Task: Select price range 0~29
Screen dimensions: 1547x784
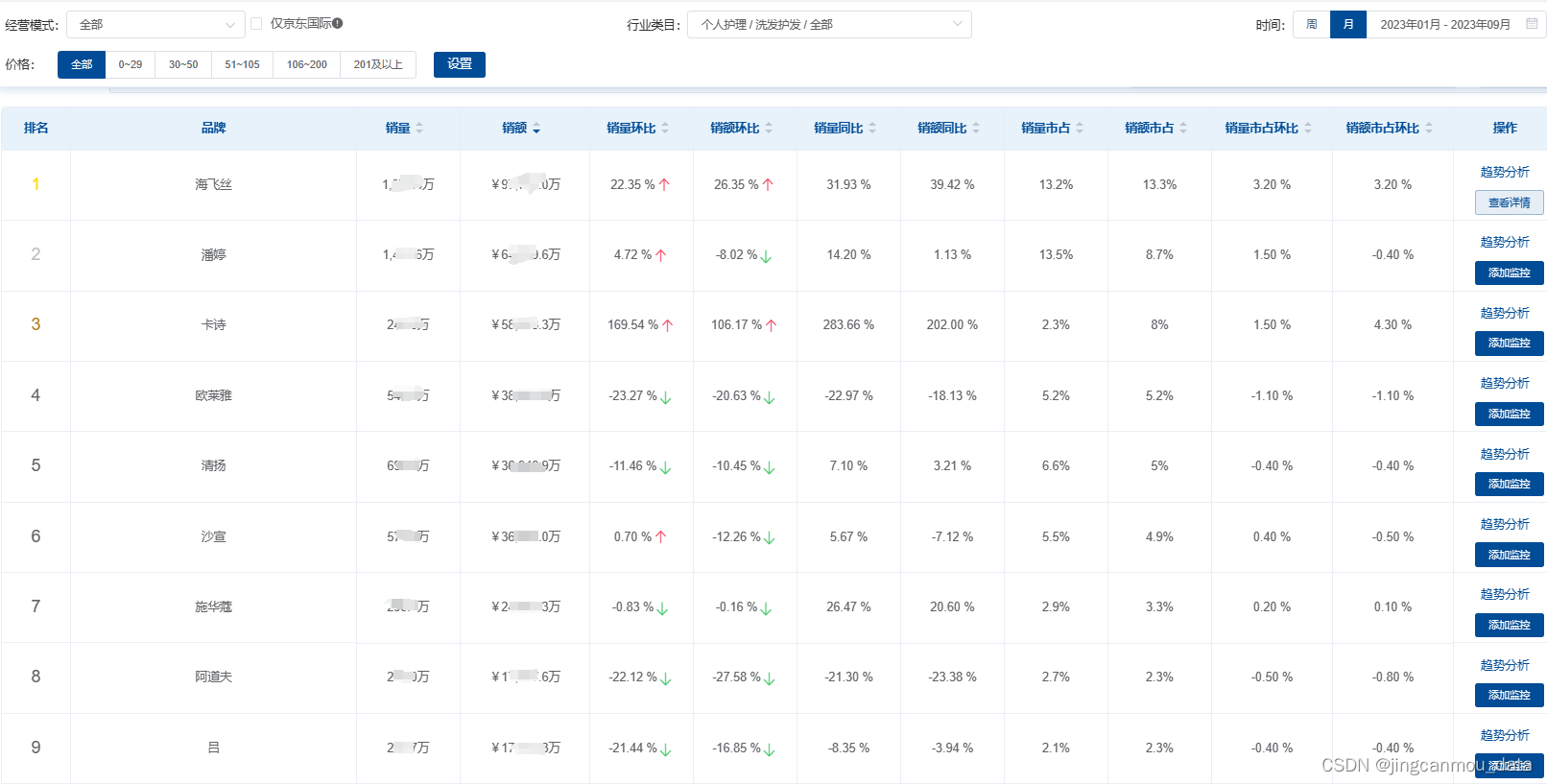Action: click(x=131, y=64)
